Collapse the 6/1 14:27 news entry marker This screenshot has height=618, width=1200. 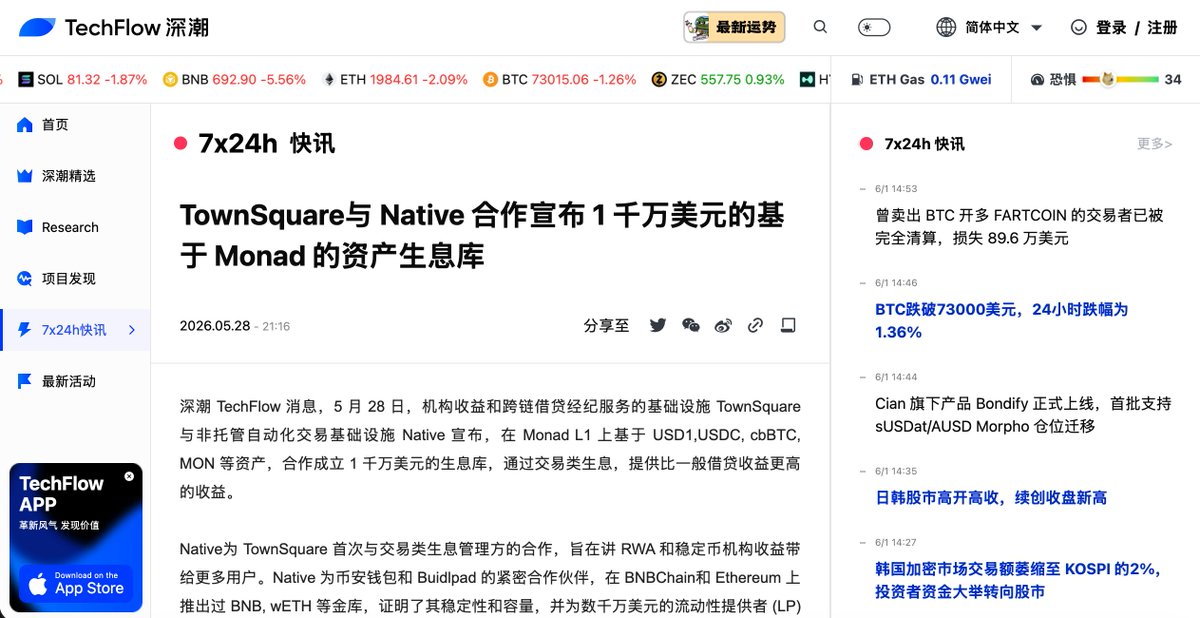tap(863, 542)
